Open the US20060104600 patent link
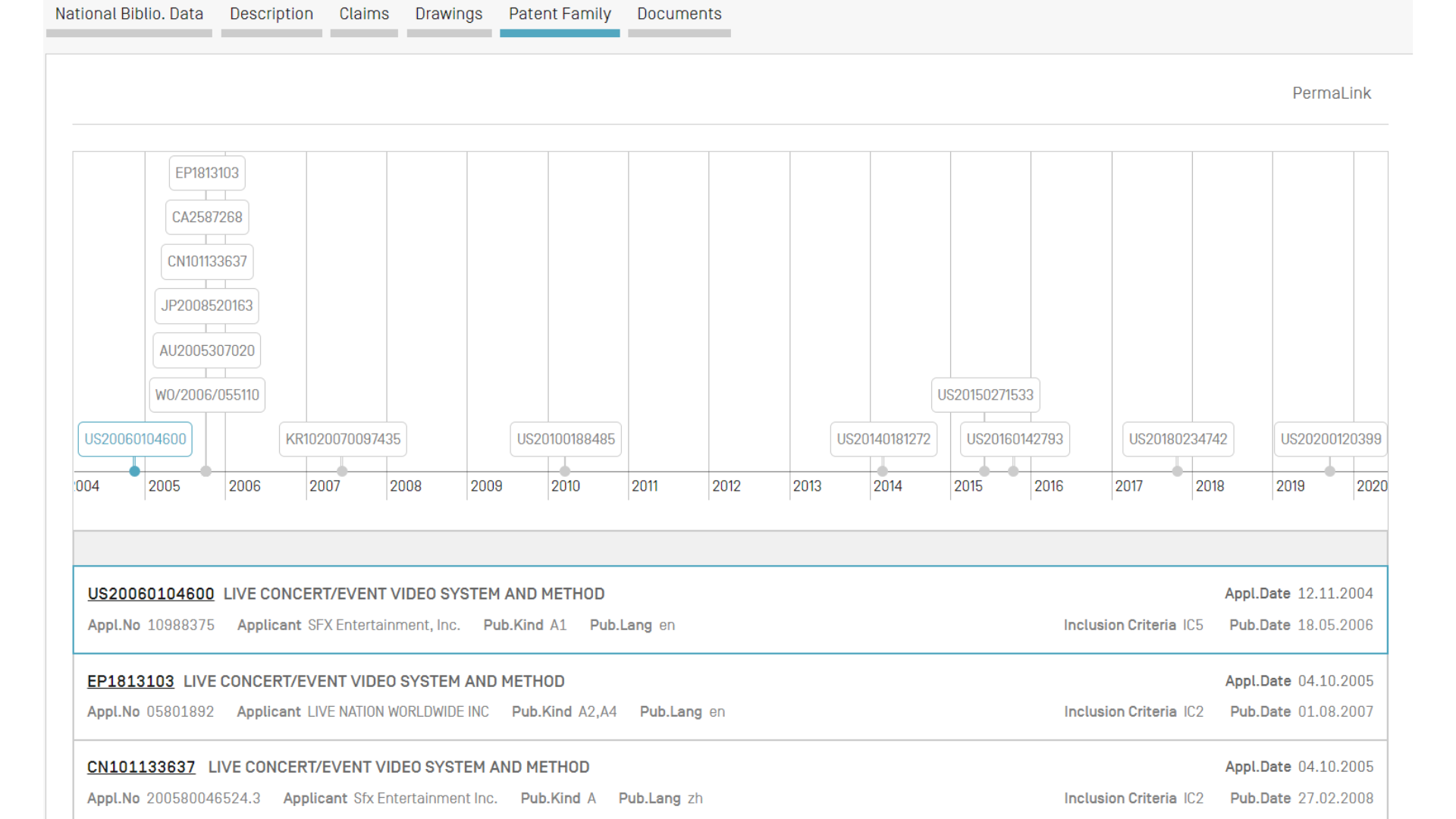 pos(150,594)
